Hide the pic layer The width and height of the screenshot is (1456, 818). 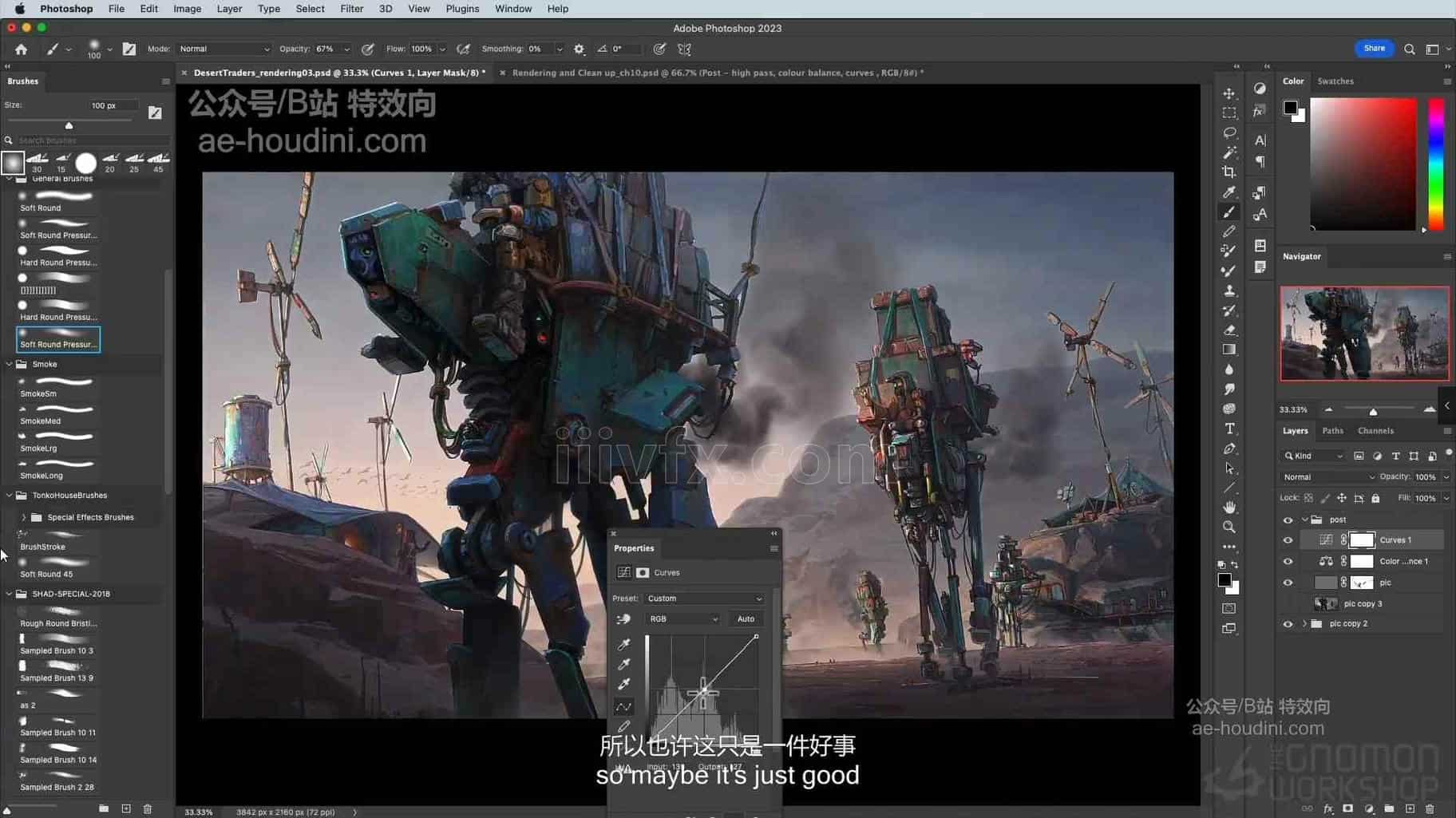pyautogui.click(x=1288, y=583)
